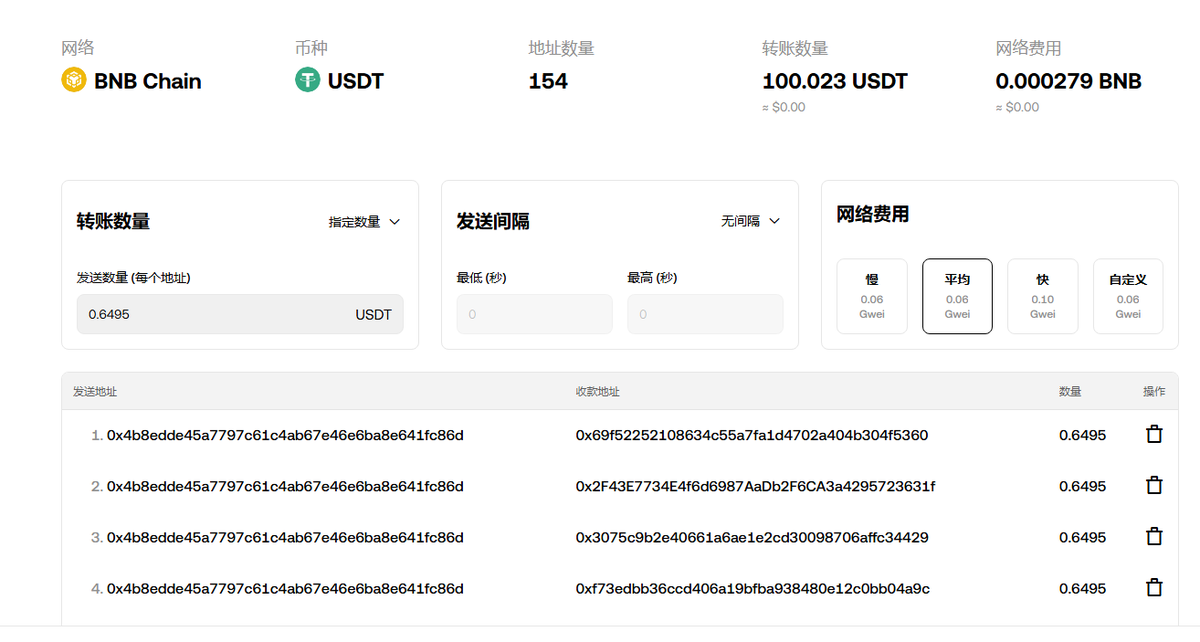Click the BNB Chain network logo icon
The height and width of the screenshot is (642, 1200).
point(74,80)
